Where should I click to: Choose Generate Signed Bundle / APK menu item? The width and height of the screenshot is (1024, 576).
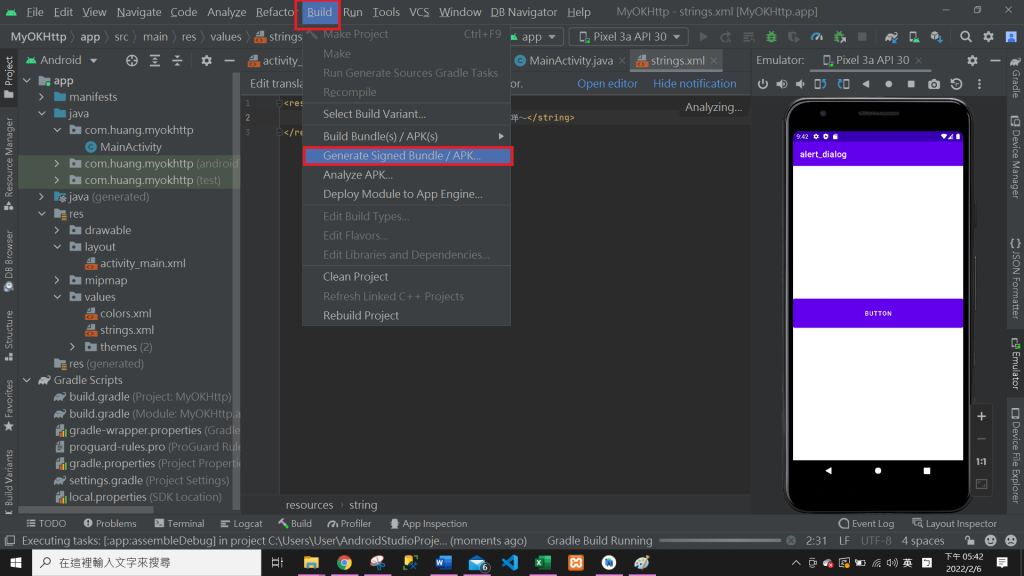click(x=407, y=155)
